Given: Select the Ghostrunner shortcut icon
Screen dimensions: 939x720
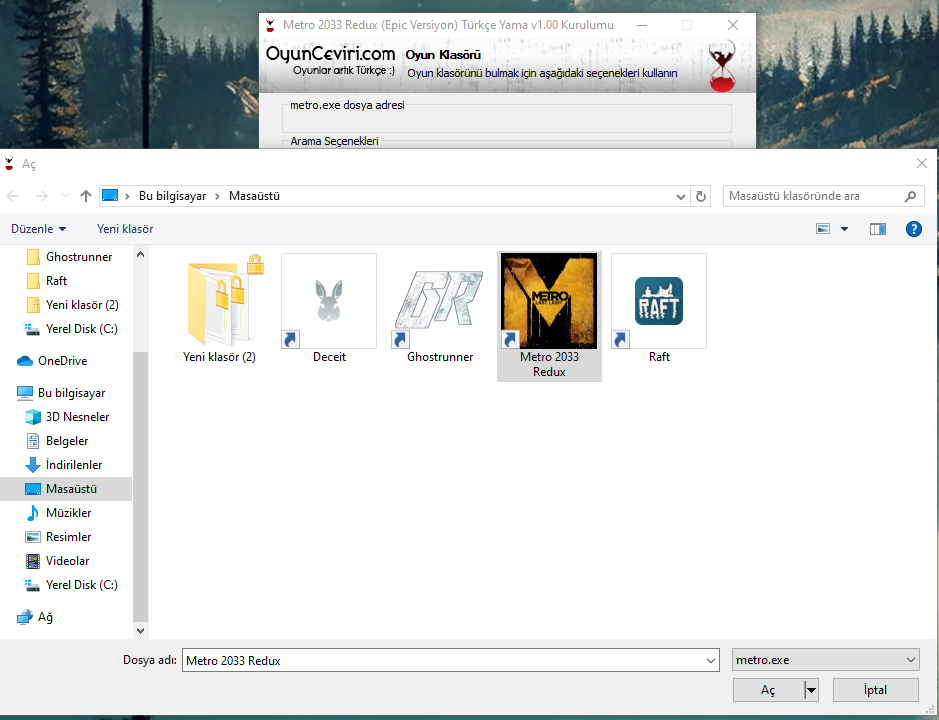Looking at the screenshot, I should (439, 301).
